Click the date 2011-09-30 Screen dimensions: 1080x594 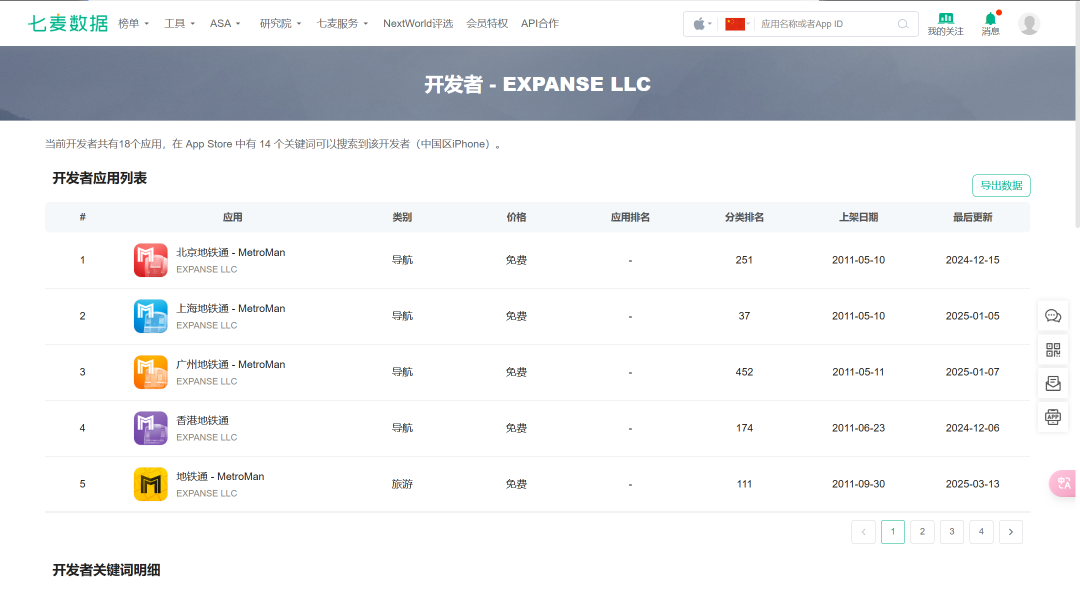pyautogui.click(x=858, y=484)
